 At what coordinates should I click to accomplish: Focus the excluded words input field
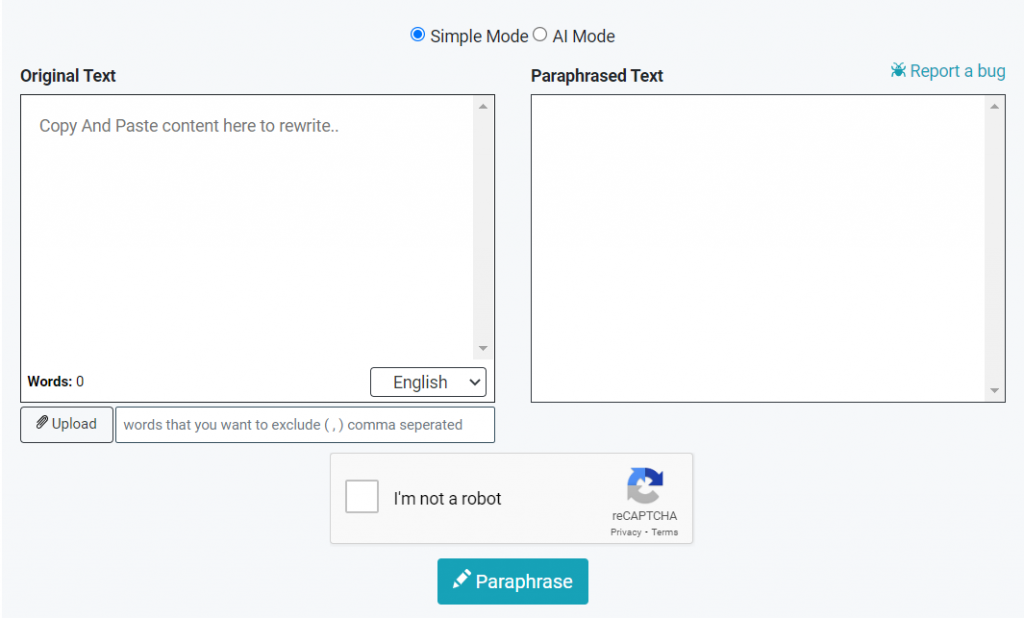click(305, 424)
